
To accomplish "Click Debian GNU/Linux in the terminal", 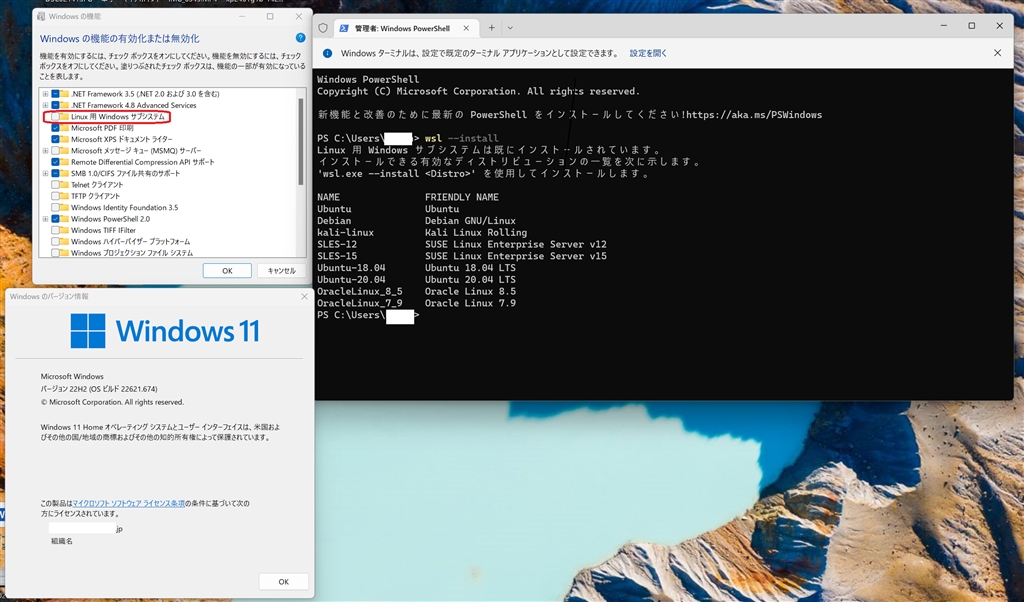I will 470,221.
